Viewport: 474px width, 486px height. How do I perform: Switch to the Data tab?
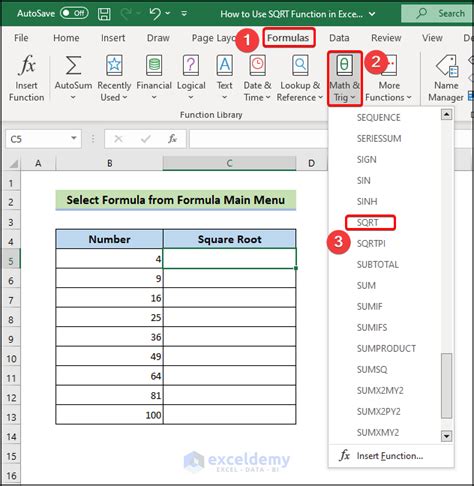(339, 38)
